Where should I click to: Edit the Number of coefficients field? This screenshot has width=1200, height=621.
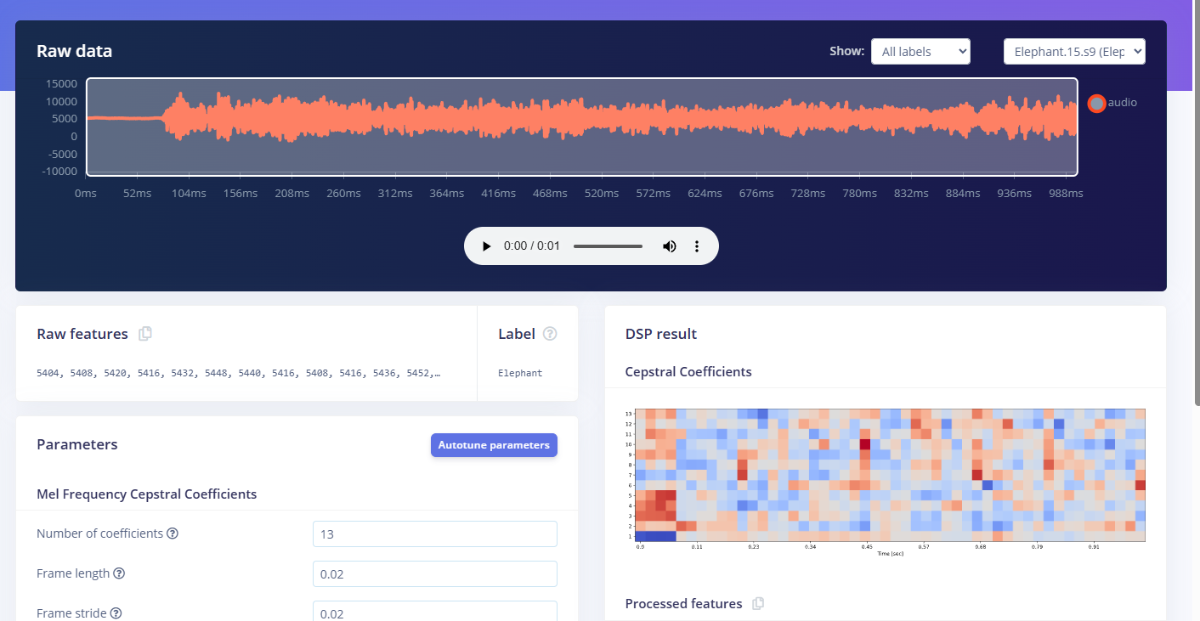[435, 534]
